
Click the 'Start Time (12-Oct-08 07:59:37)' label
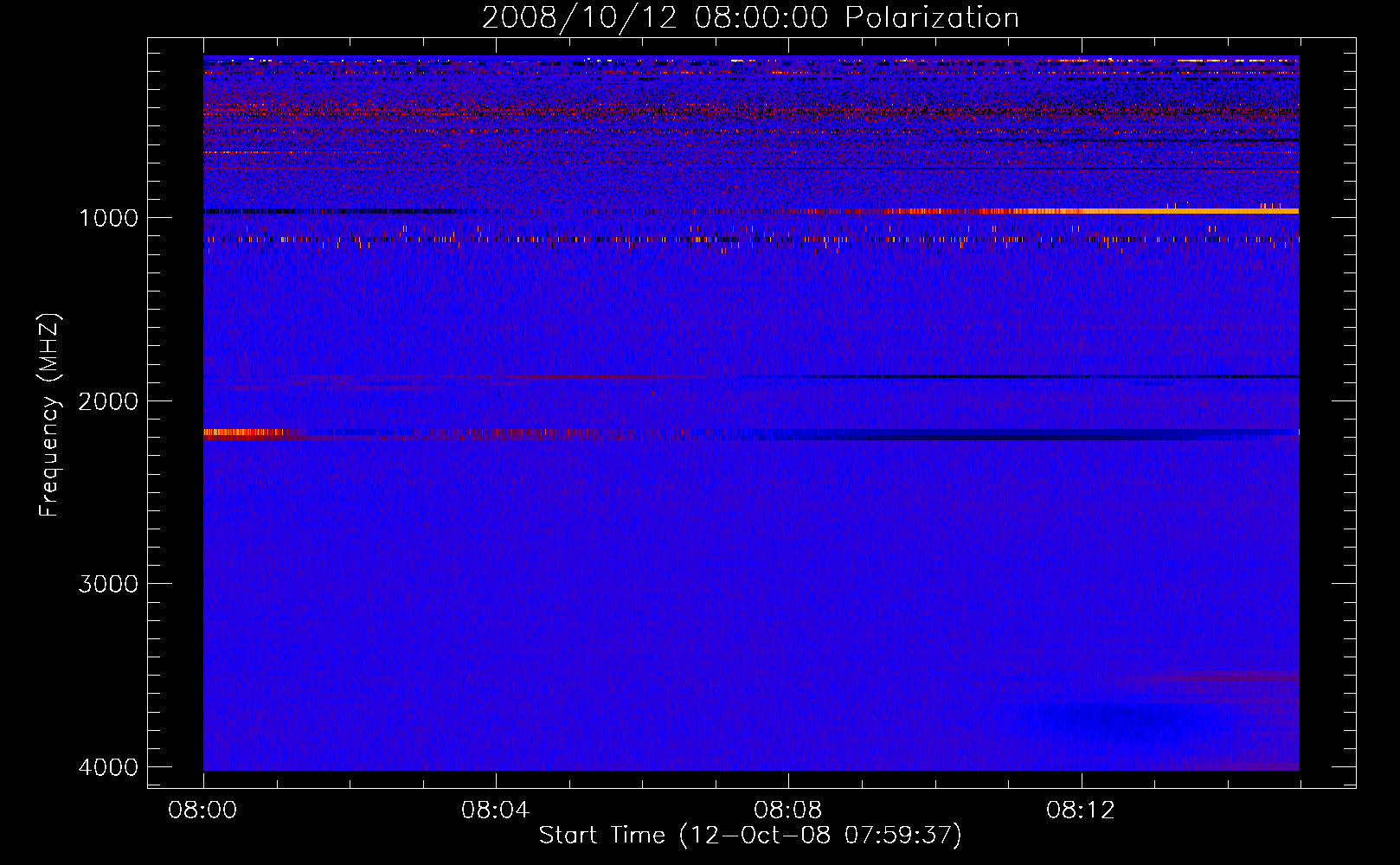point(750,835)
